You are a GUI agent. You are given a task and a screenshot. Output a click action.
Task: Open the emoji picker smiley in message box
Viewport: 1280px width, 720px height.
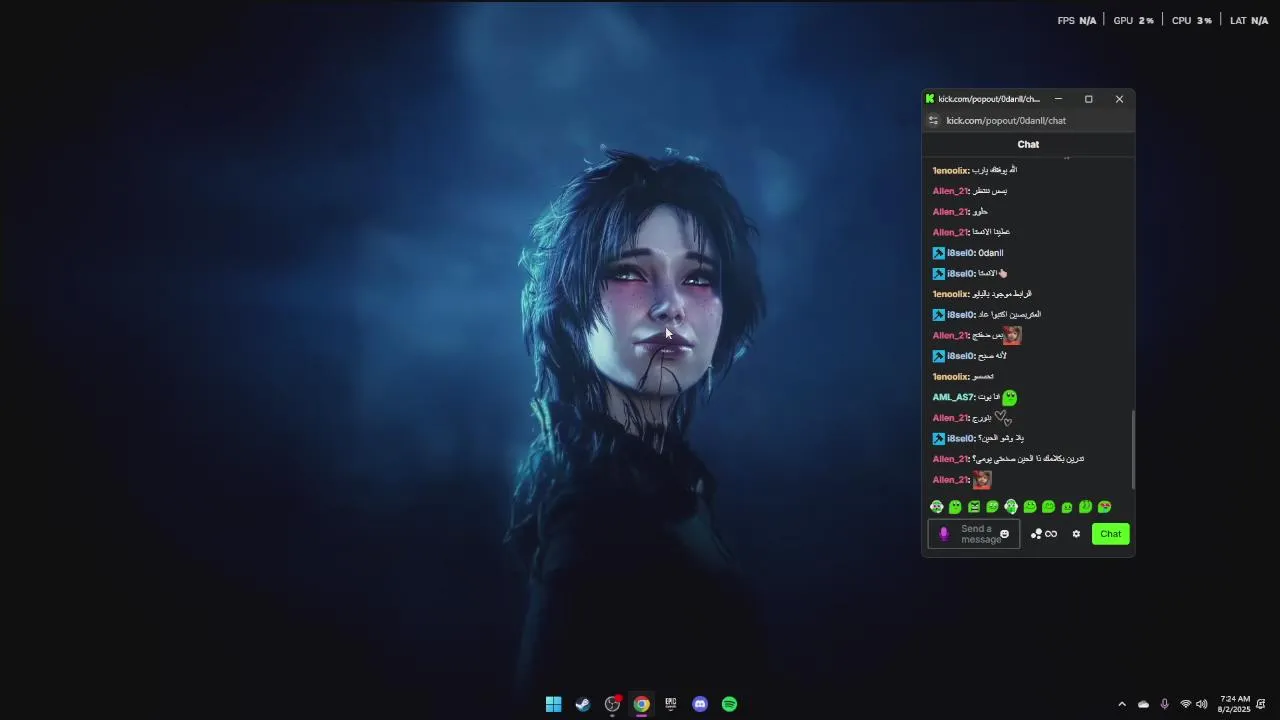[1005, 534]
